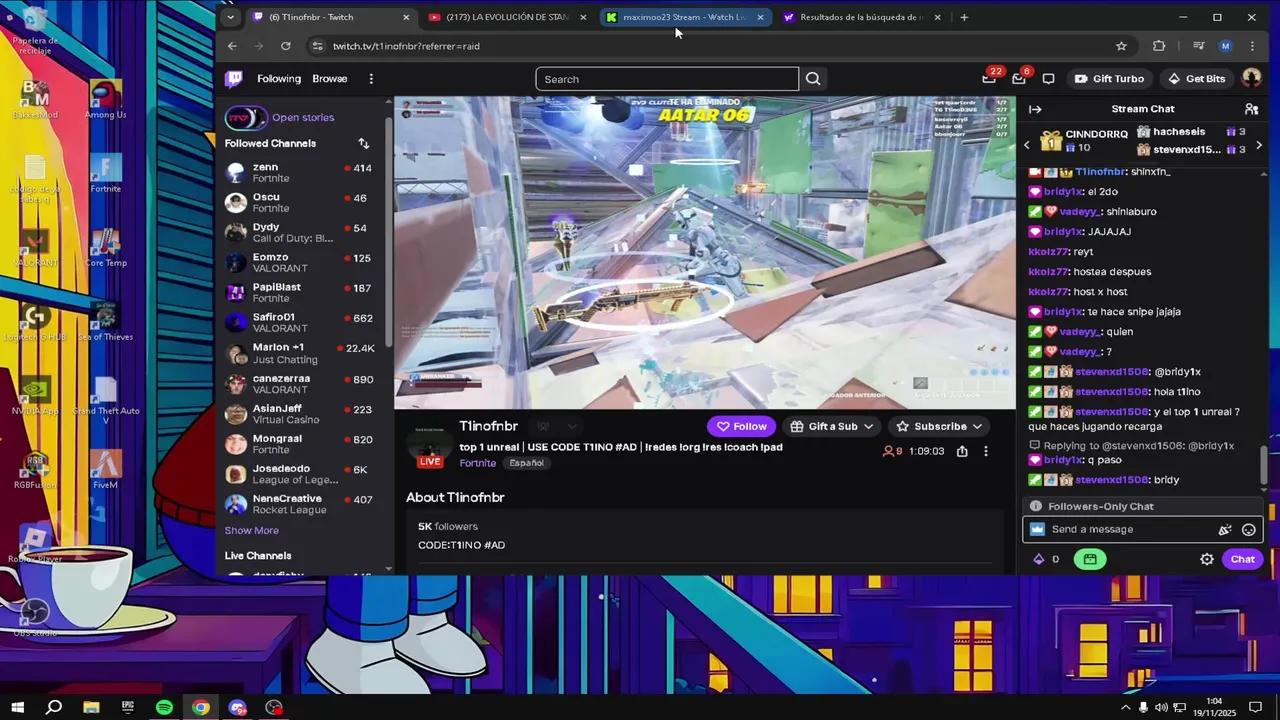The image size is (1280, 720).
Task: Click the Windows Start button
Action: (17, 708)
